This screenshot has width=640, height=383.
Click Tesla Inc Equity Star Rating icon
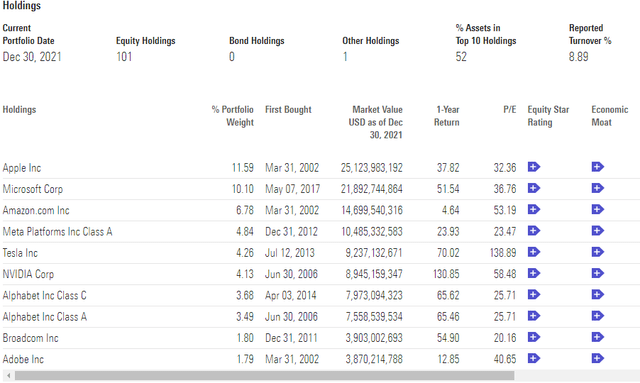(533, 252)
